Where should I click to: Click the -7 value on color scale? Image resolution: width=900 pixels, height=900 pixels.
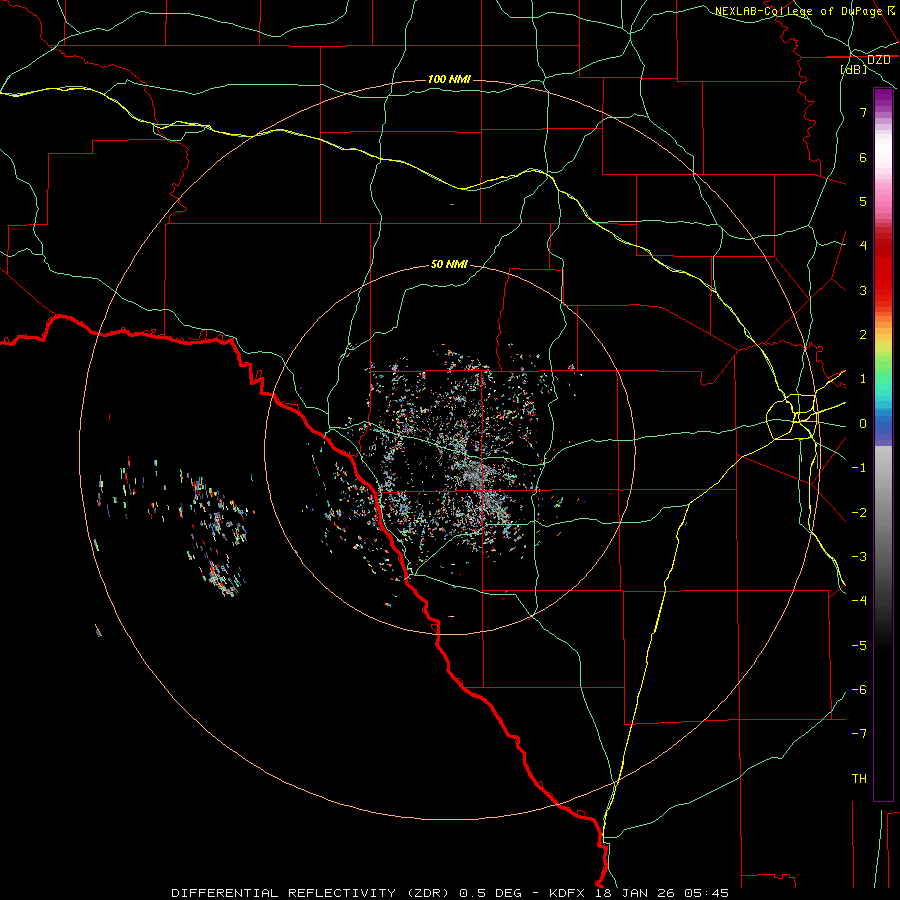(859, 734)
